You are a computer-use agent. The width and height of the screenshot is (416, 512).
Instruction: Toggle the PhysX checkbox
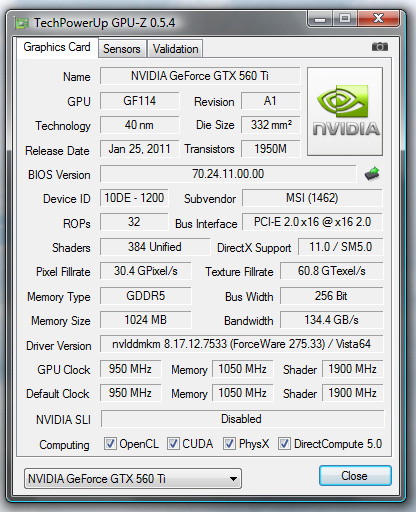229,443
